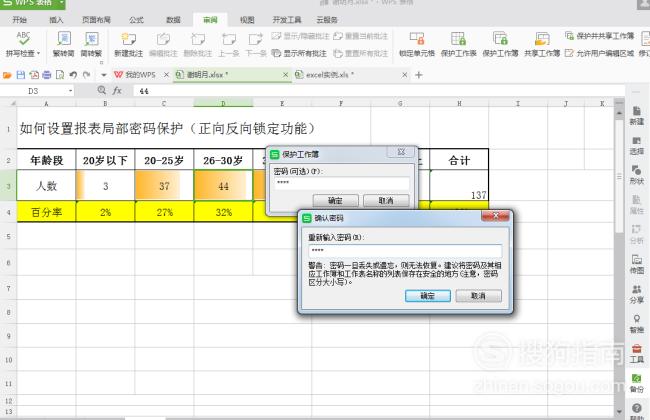Save the file with the floppy disk icon
This screenshot has width=650, height=420.
[21, 75]
